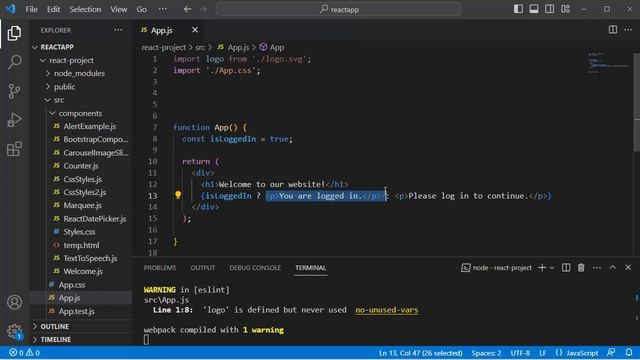This screenshot has width=640, height=360.
Task: Open editor more actions ellipsis
Action: tap(628, 30)
